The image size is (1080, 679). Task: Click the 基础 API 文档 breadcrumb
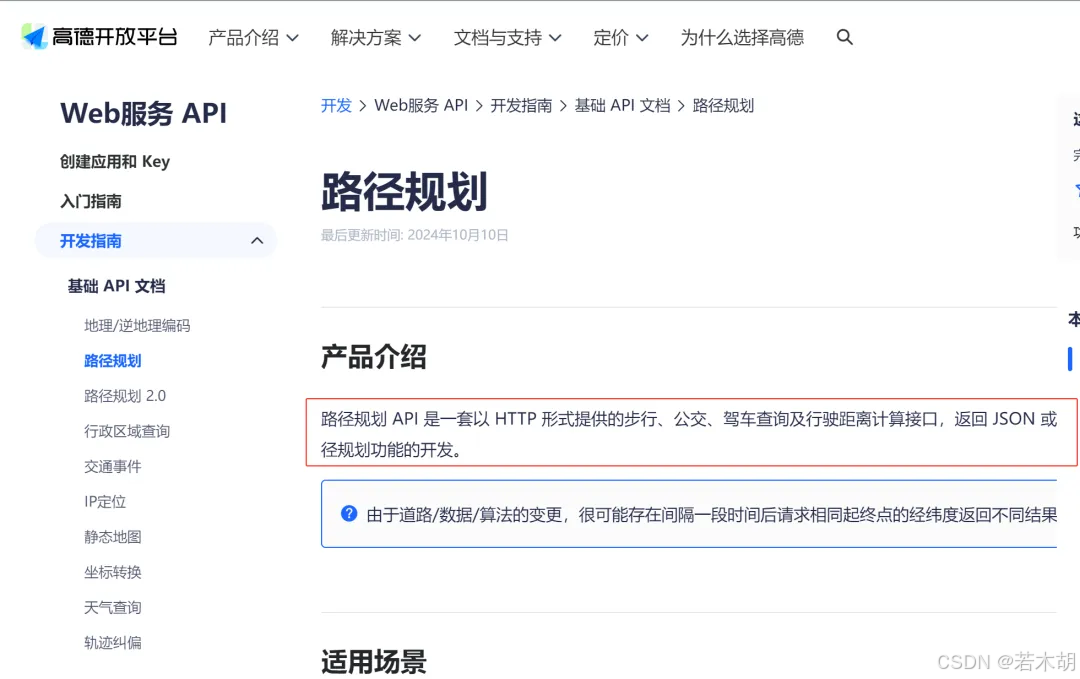pyautogui.click(x=623, y=105)
